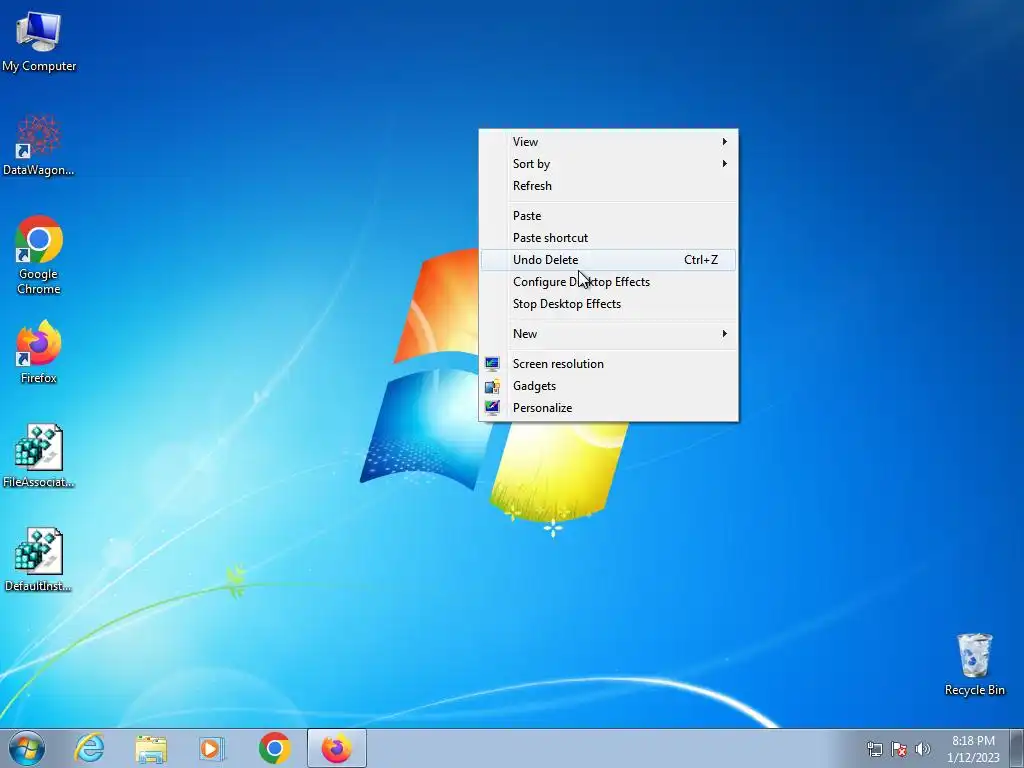Screen dimensions: 1024x768
Task: Open Windows Explorer from the taskbar
Action: 151,748
